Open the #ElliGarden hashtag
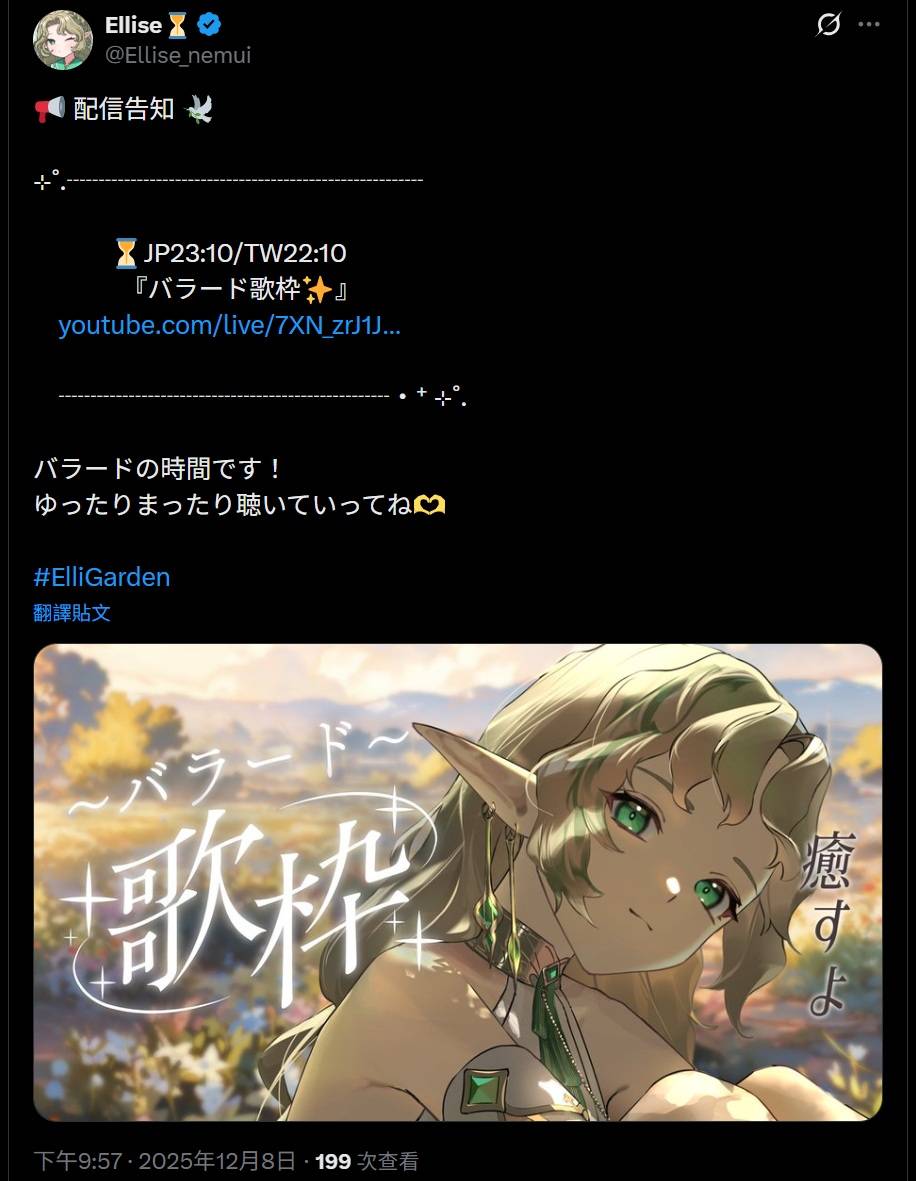Screen dimensions: 916x1181 pyautogui.click(x=102, y=577)
